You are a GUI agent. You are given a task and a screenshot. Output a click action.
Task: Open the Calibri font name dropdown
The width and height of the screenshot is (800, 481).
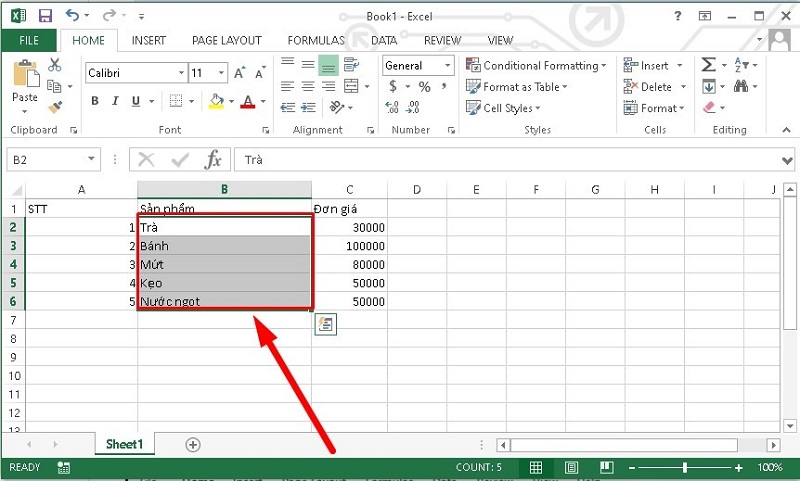(x=181, y=73)
